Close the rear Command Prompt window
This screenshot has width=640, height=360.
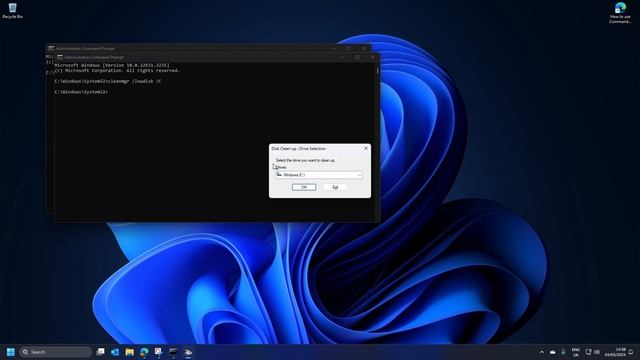click(x=364, y=48)
